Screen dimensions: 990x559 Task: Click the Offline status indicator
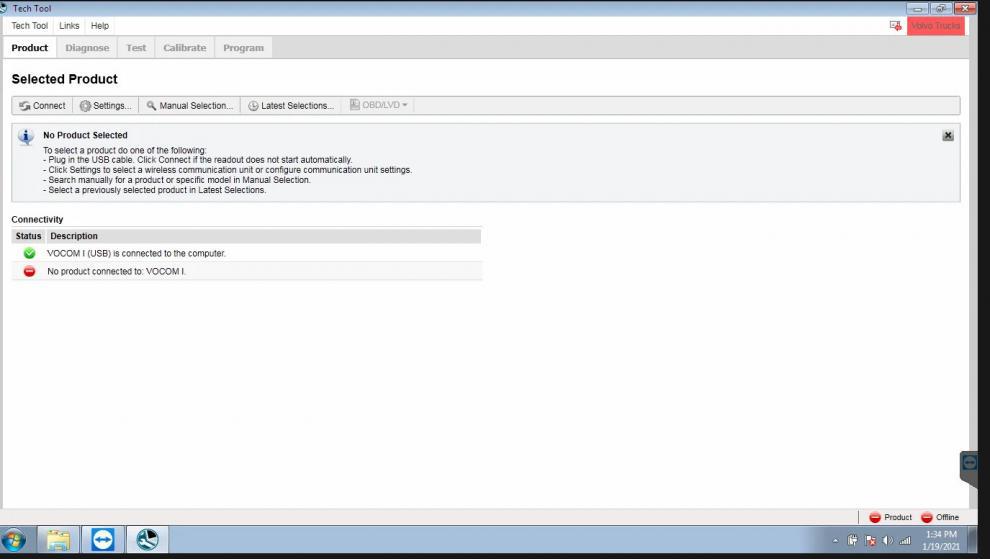939,517
